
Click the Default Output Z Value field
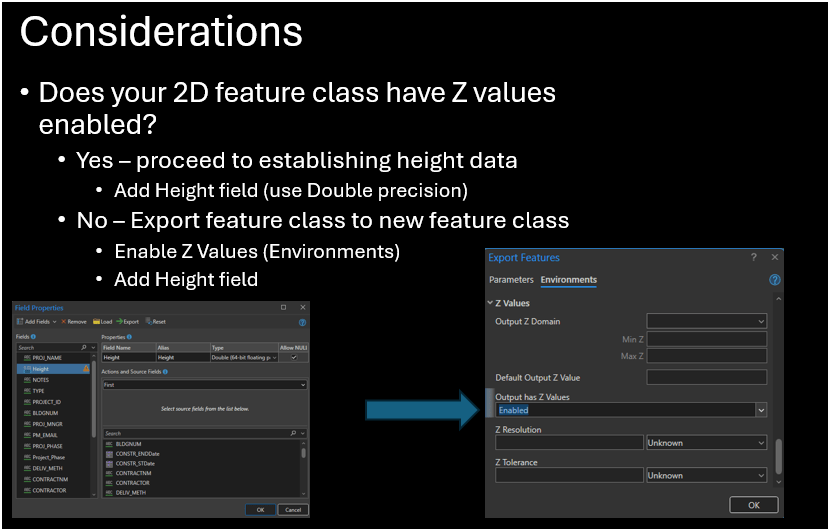click(x=707, y=377)
